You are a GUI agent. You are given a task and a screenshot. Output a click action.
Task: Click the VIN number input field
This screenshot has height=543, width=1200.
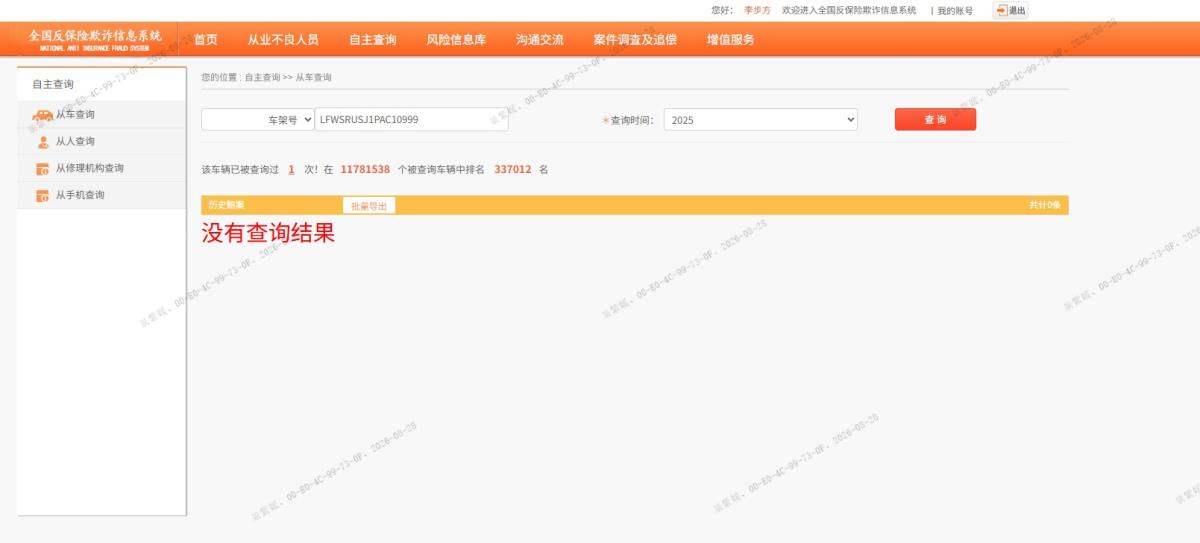[x=412, y=120]
